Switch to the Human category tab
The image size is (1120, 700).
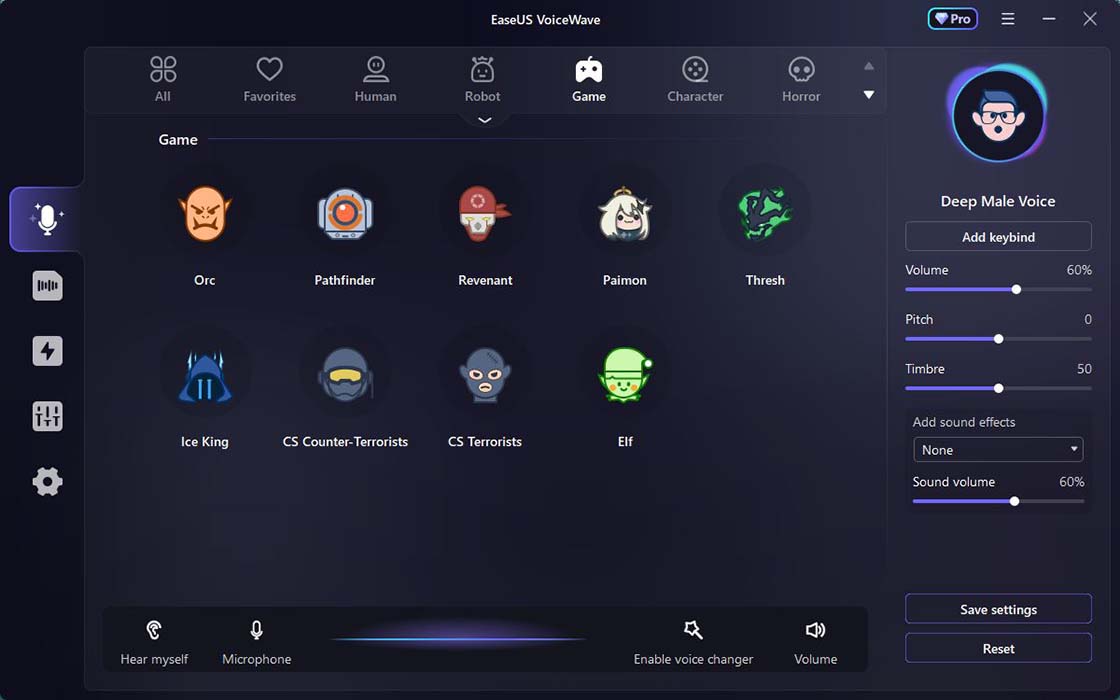click(375, 78)
